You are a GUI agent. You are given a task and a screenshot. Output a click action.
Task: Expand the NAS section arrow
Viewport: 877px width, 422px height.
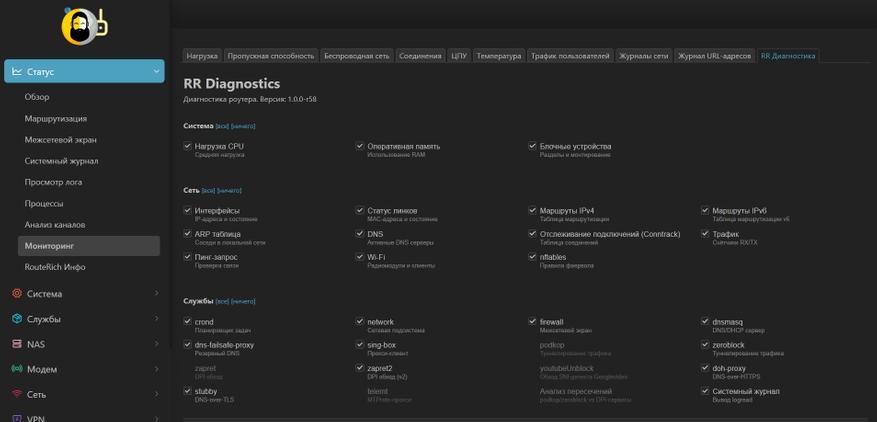tap(156, 344)
